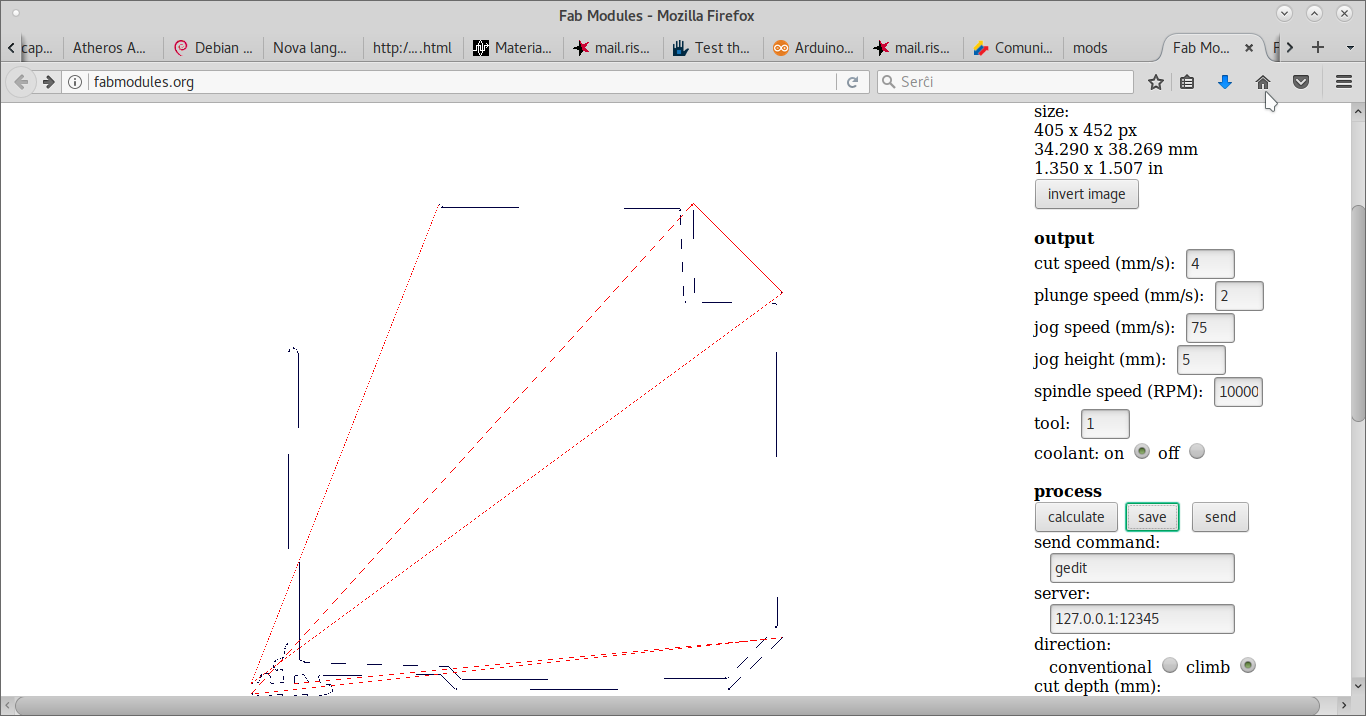The height and width of the screenshot is (716, 1366).
Task: Switch to the Materia... tab
Action: click(513, 47)
